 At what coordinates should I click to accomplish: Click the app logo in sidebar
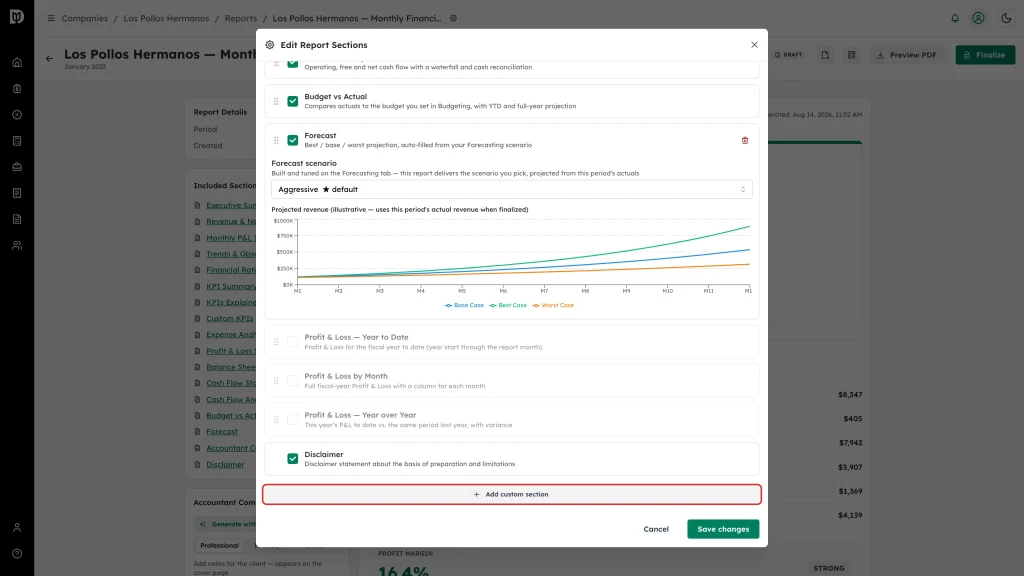(17, 16)
